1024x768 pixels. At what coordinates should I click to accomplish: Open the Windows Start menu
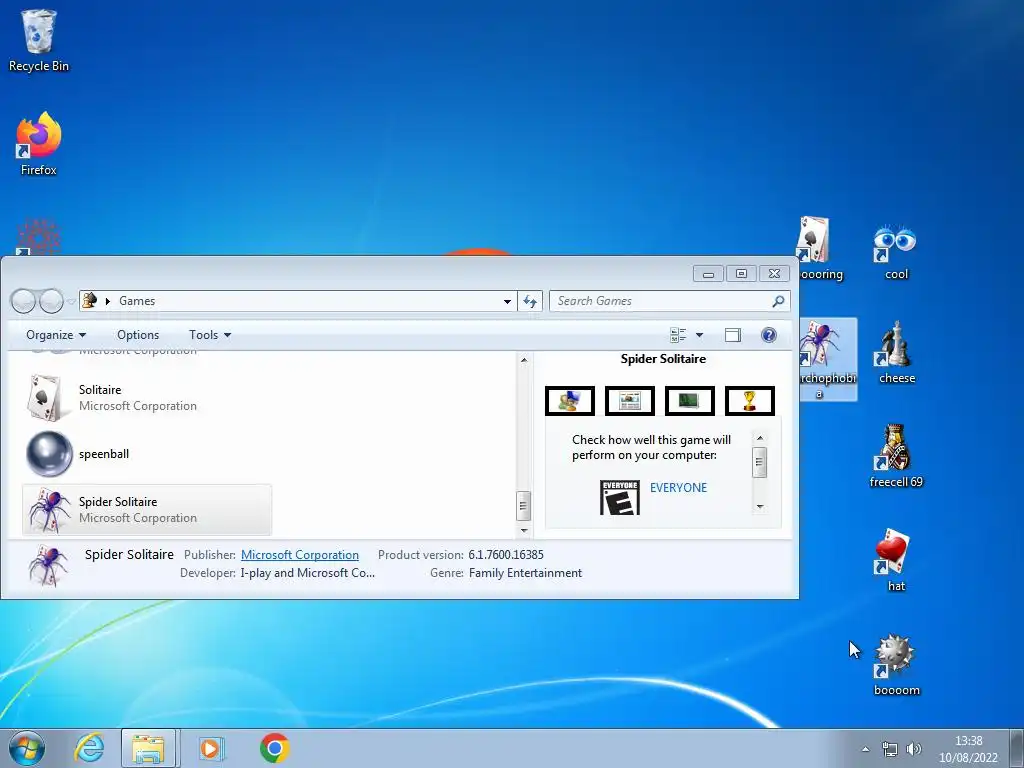(x=27, y=748)
